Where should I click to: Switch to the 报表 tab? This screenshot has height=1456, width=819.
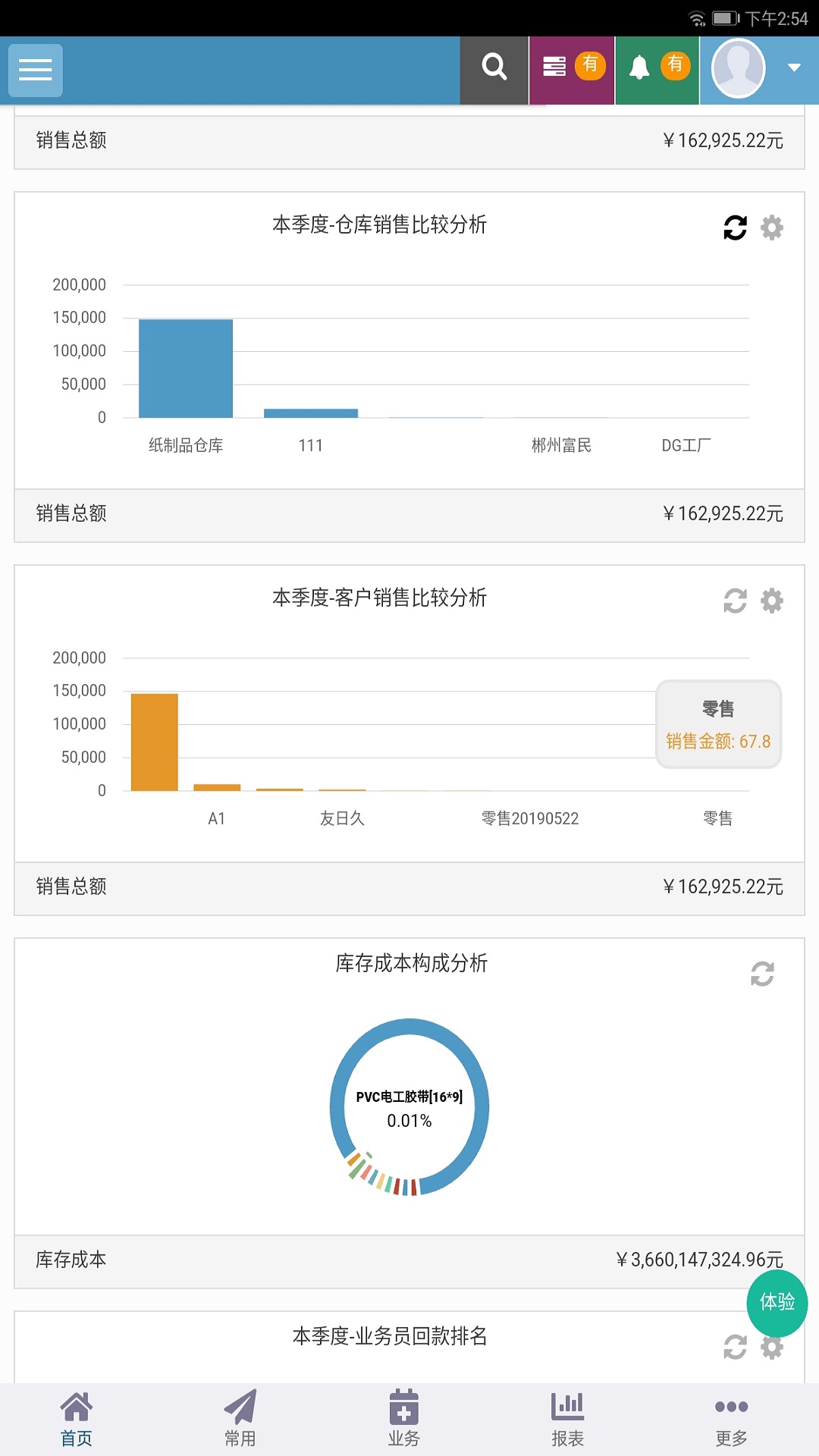click(x=568, y=1420)
